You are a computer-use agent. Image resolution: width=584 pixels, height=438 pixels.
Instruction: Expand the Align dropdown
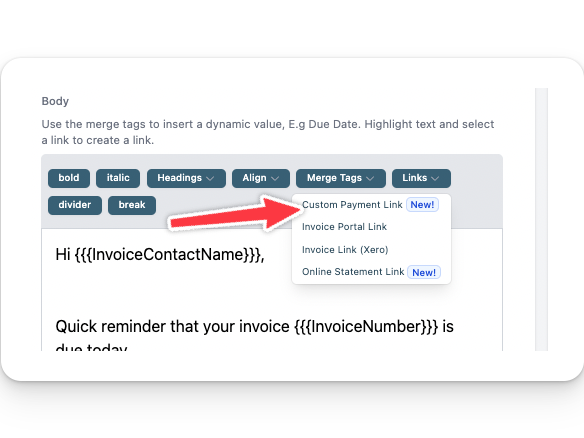coord(261,178)
